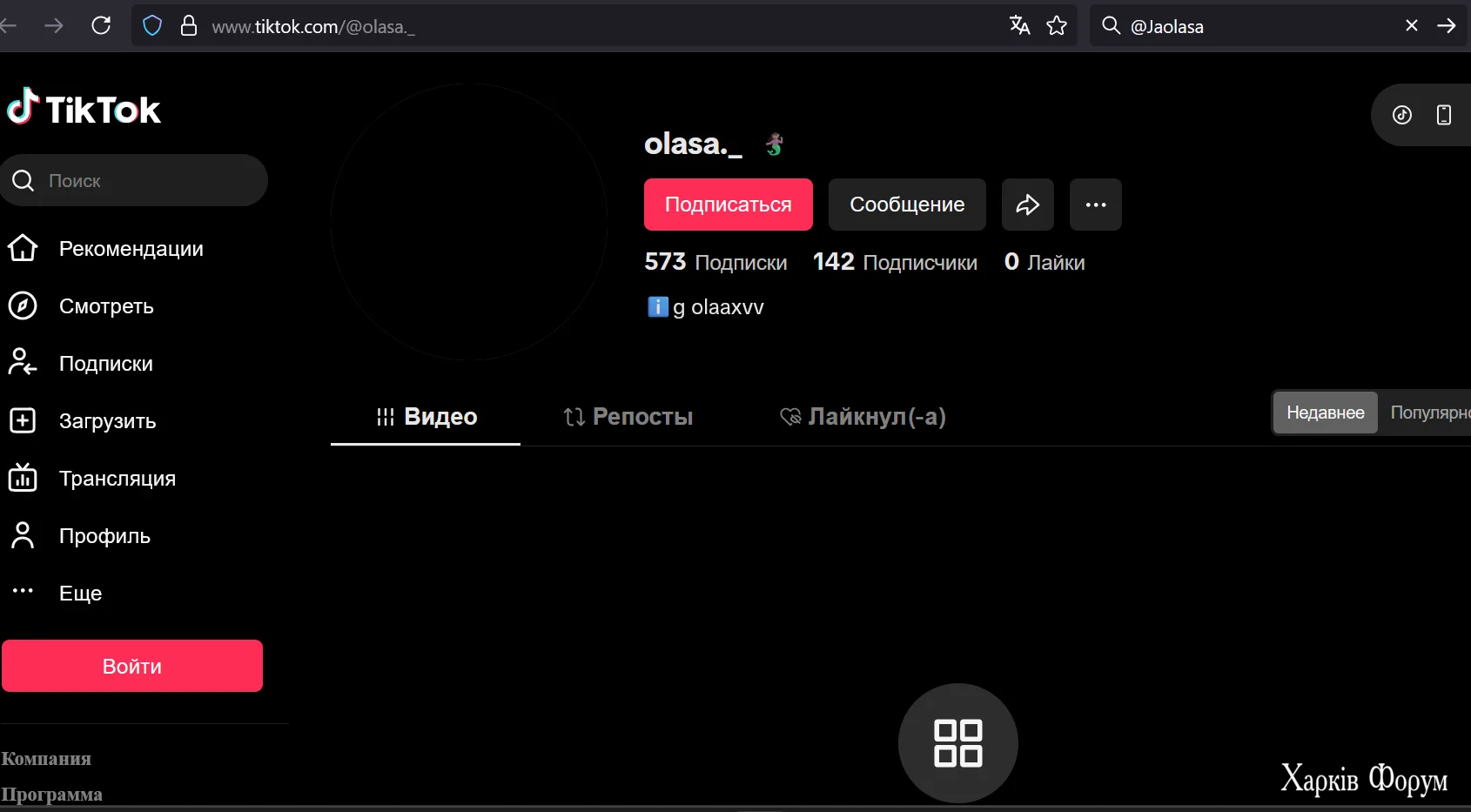The image size is (1471, 812).
Task: Focus the Поиск search input field
Action: tap(134, 180)
